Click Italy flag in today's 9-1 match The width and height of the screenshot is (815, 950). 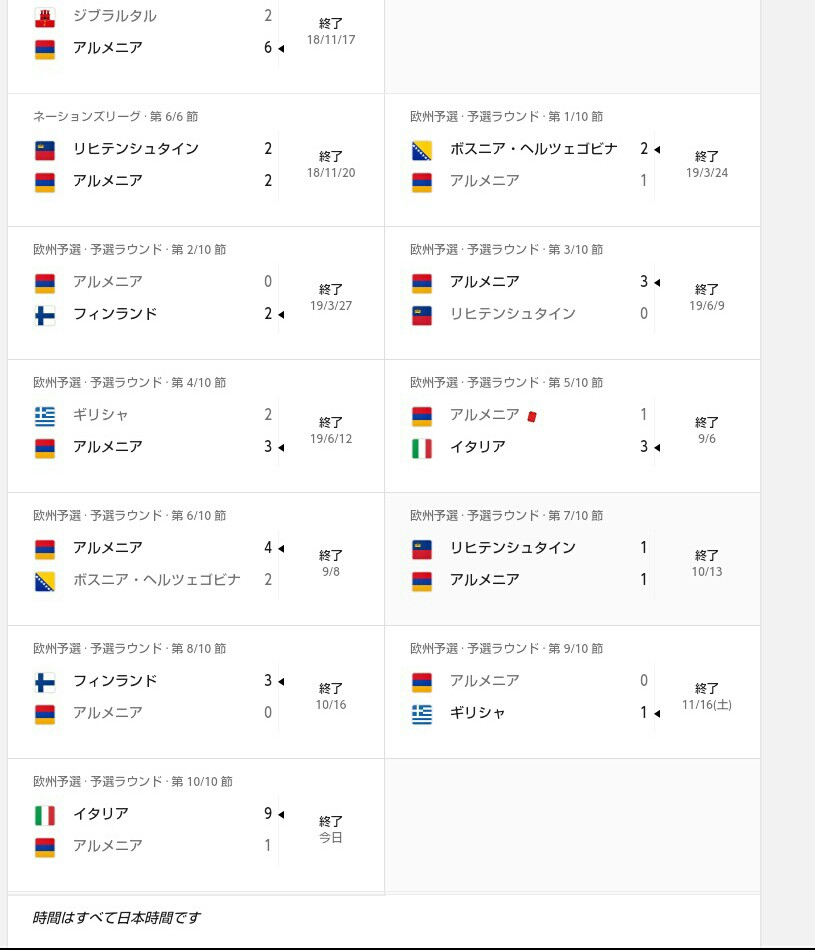click(45, 815)
